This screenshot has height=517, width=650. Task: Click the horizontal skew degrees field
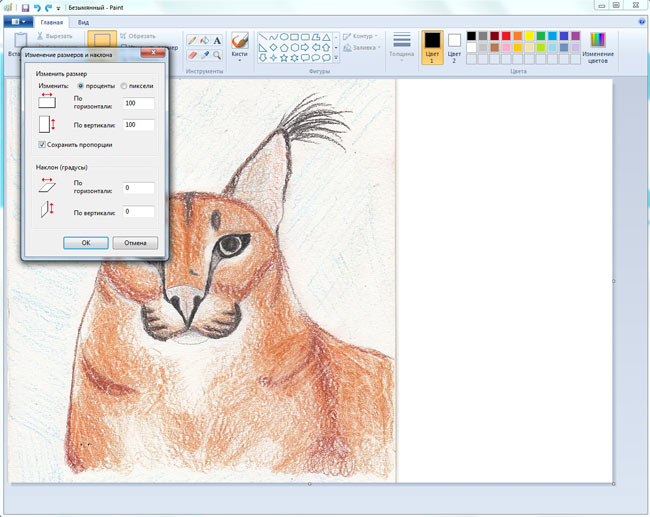(x=138, y=188)
